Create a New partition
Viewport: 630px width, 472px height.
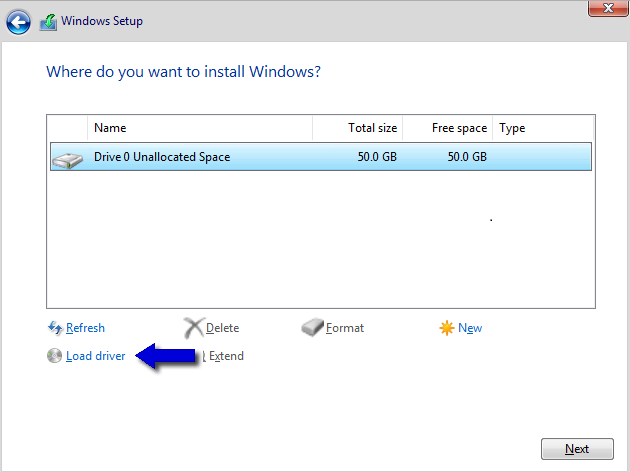pyautogui.click(x=470, y=328)
